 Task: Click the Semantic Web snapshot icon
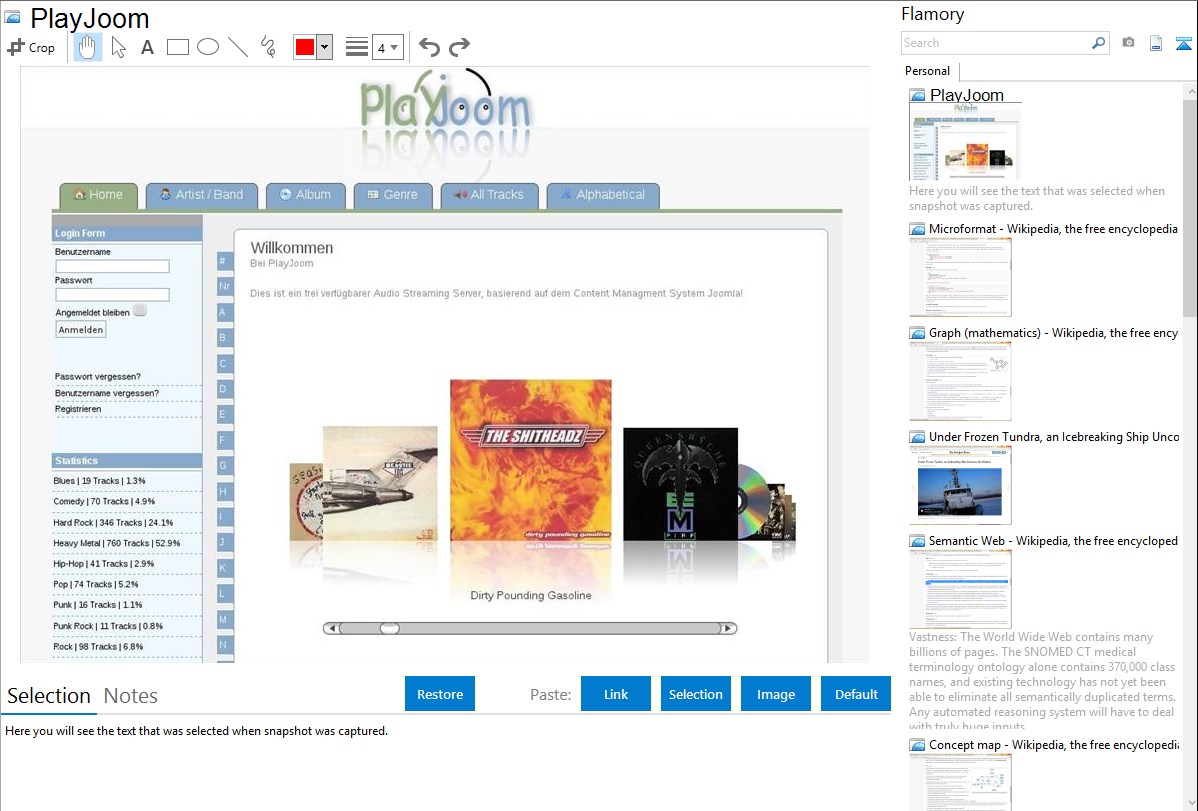[x=917, y=541]
